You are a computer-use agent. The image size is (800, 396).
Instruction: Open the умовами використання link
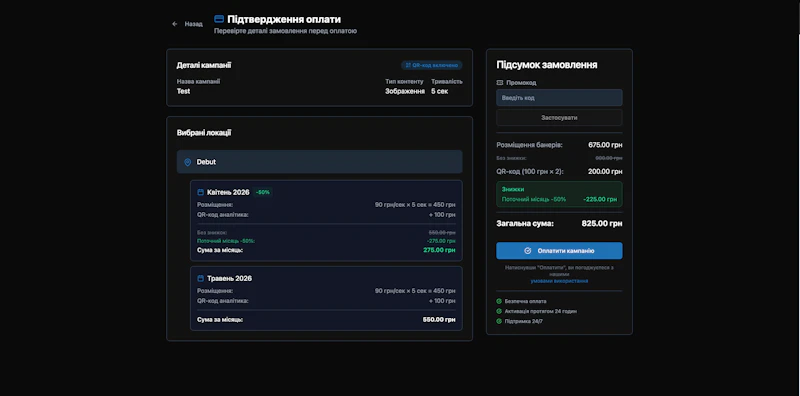pos(559,281)
